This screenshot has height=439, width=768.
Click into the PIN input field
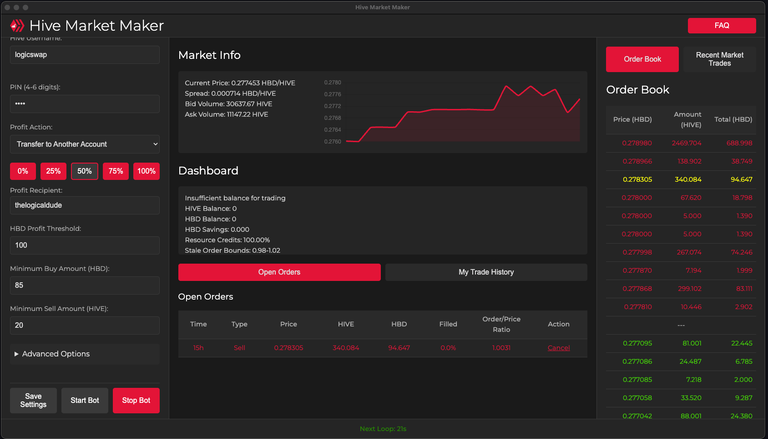tap(85, 104)
